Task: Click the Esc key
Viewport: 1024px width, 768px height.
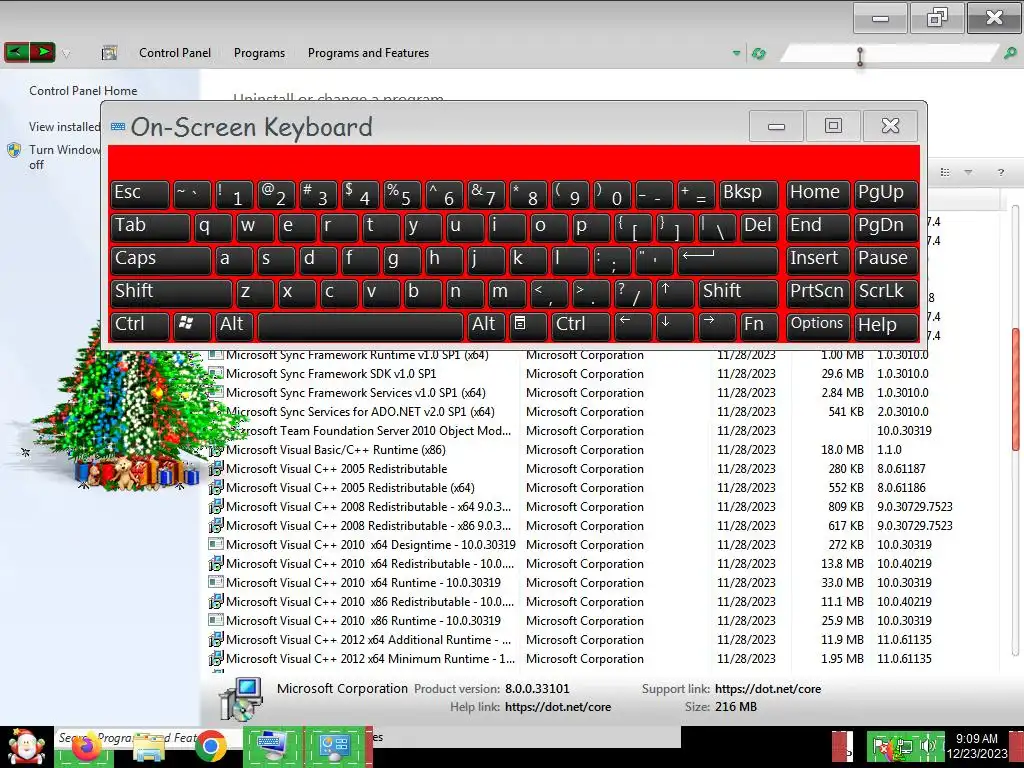Action: pyautogui.click(x=140, y=193)
